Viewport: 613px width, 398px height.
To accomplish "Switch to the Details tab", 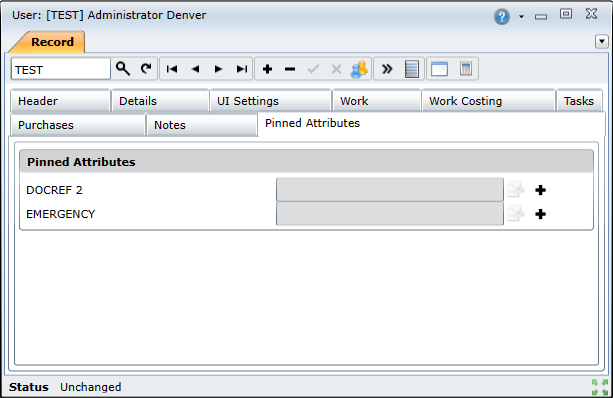I will [160, 101].
